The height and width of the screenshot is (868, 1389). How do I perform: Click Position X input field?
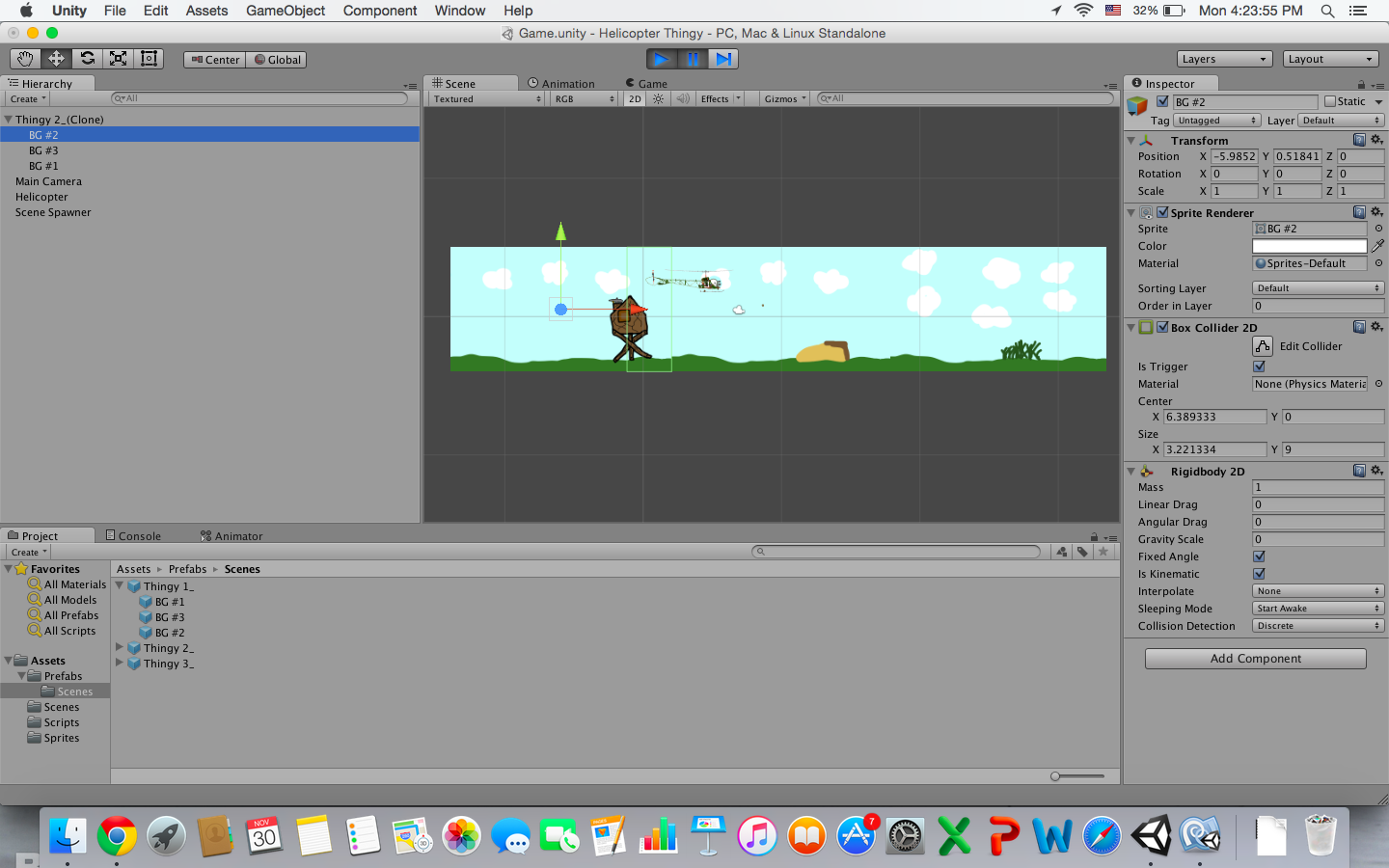point(1235,156)
